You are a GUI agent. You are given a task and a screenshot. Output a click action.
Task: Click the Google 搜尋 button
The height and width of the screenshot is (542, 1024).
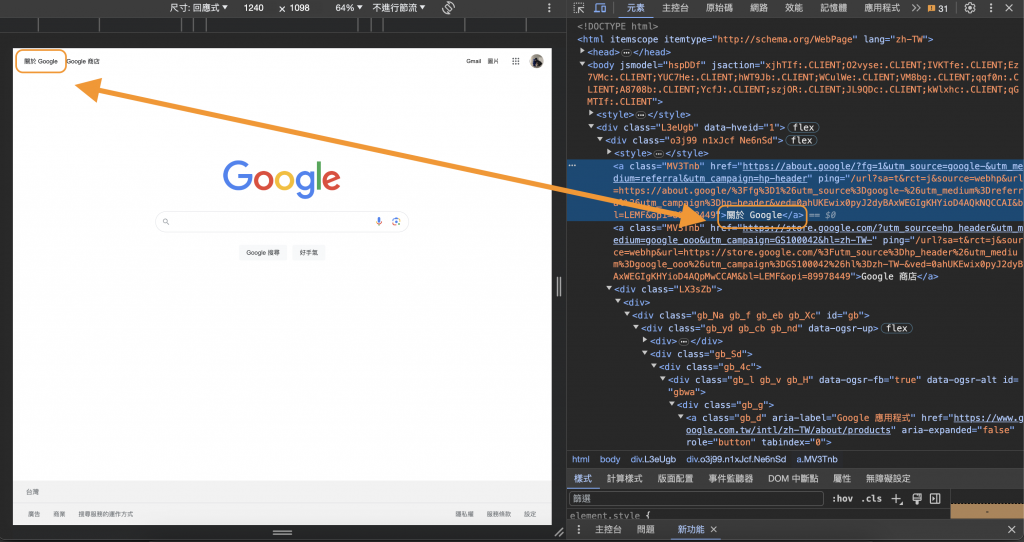tap(263, 253)
